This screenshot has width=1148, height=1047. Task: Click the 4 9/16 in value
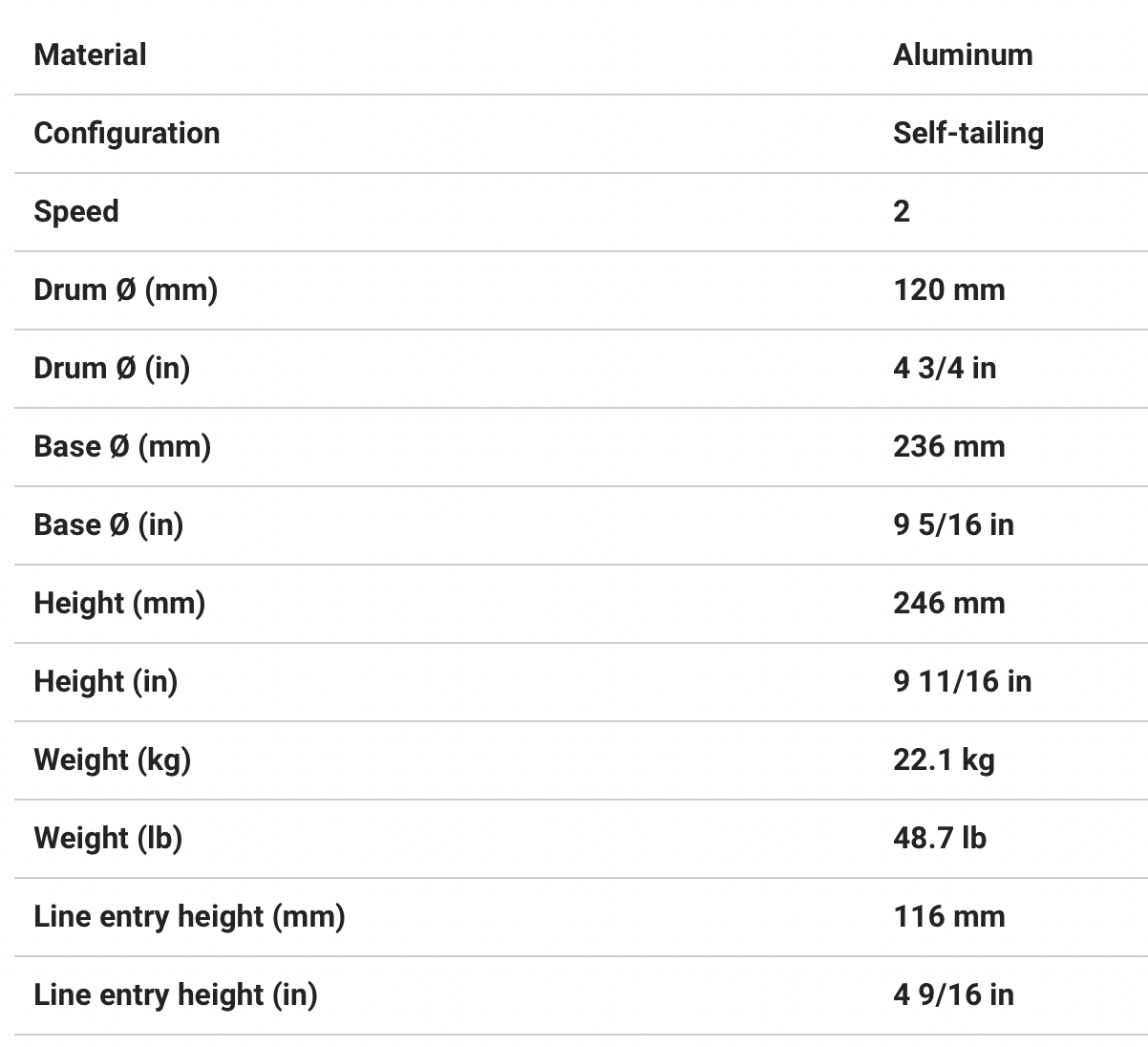point(953,994)
